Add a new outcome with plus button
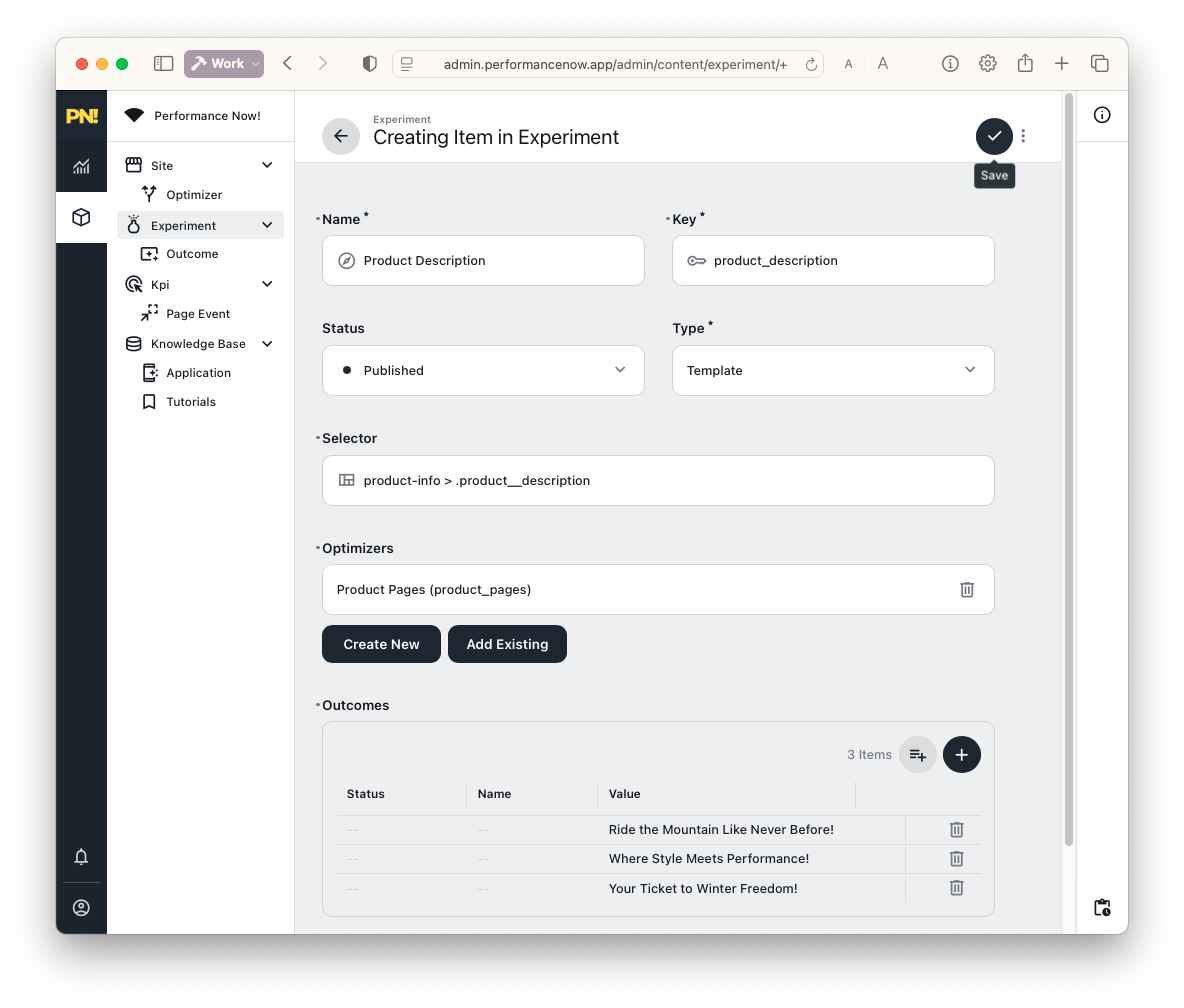The height and width of the screenshot is (1008, 1184). 961,754
